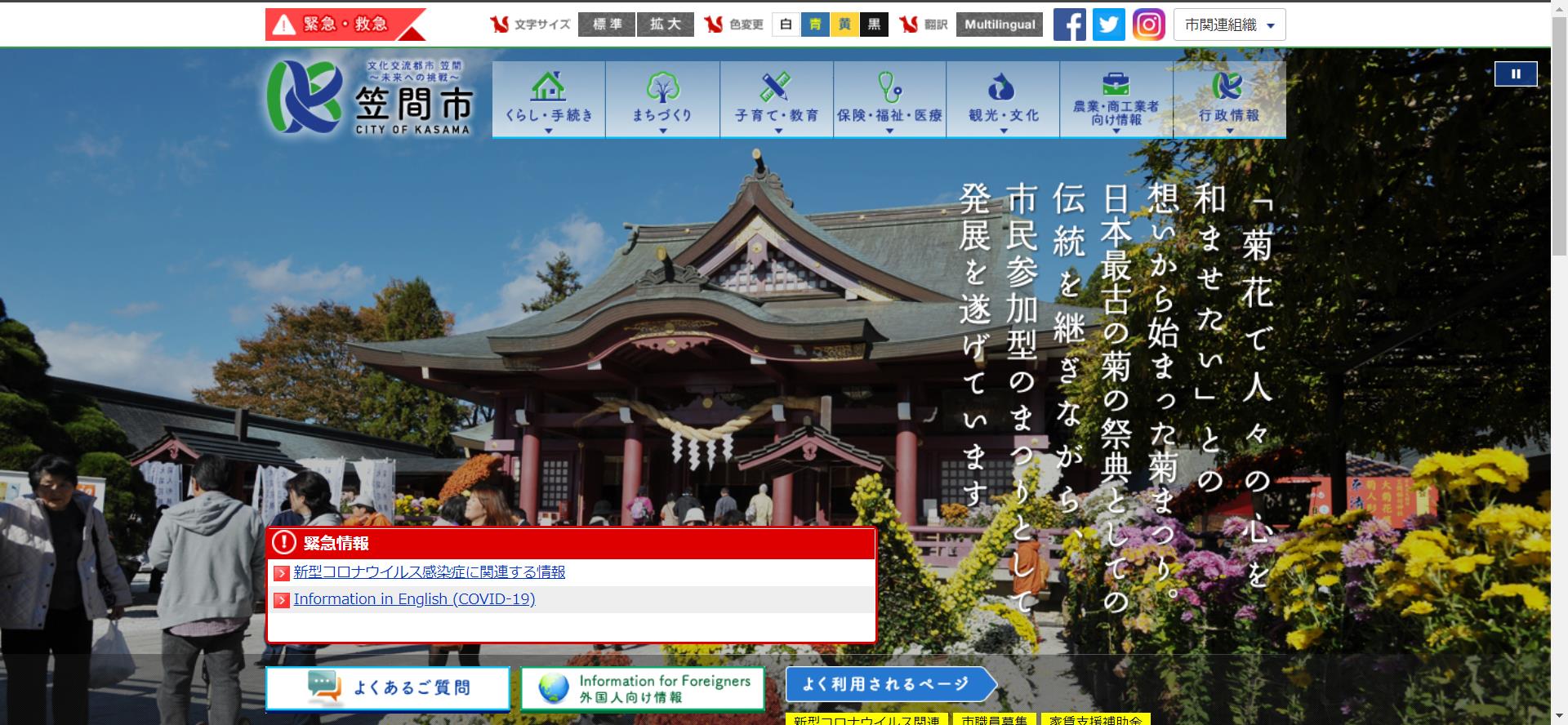Image resolution: width=1568 pixels, height=725 pixels.
Task: Click the 緊急・救急 emergency button
Action: pos(345,24)
